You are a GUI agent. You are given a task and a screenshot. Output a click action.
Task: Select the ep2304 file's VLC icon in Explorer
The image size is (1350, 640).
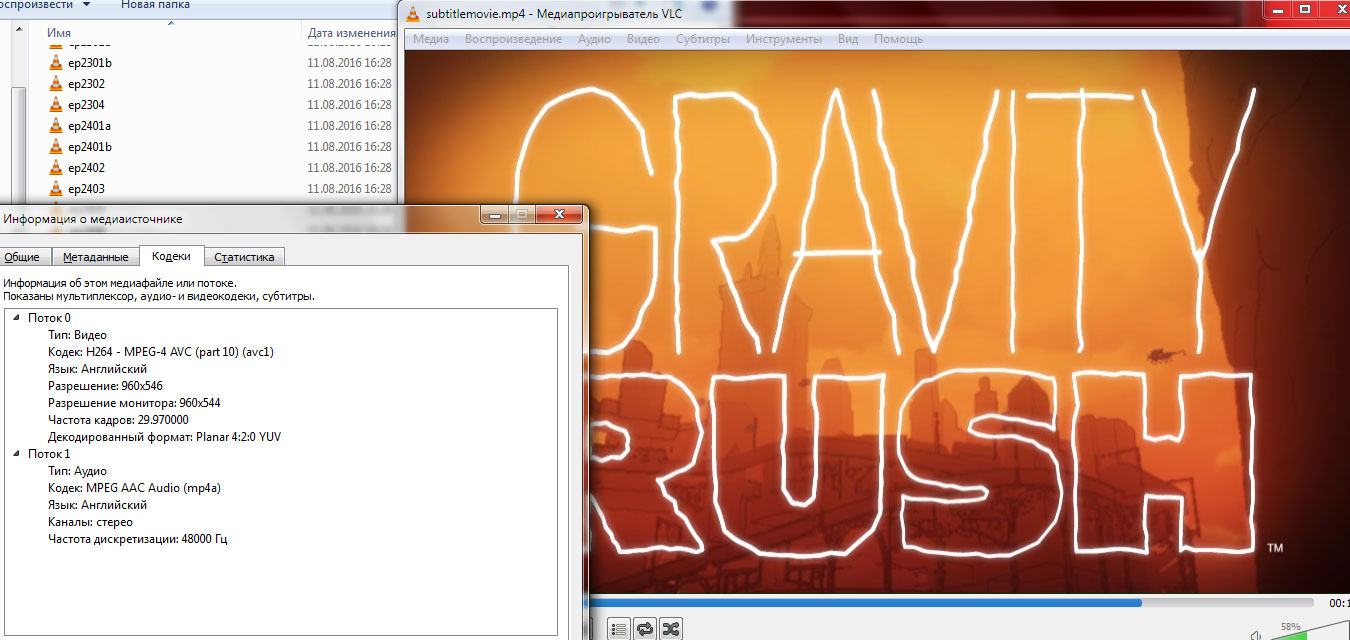(56, 105)
